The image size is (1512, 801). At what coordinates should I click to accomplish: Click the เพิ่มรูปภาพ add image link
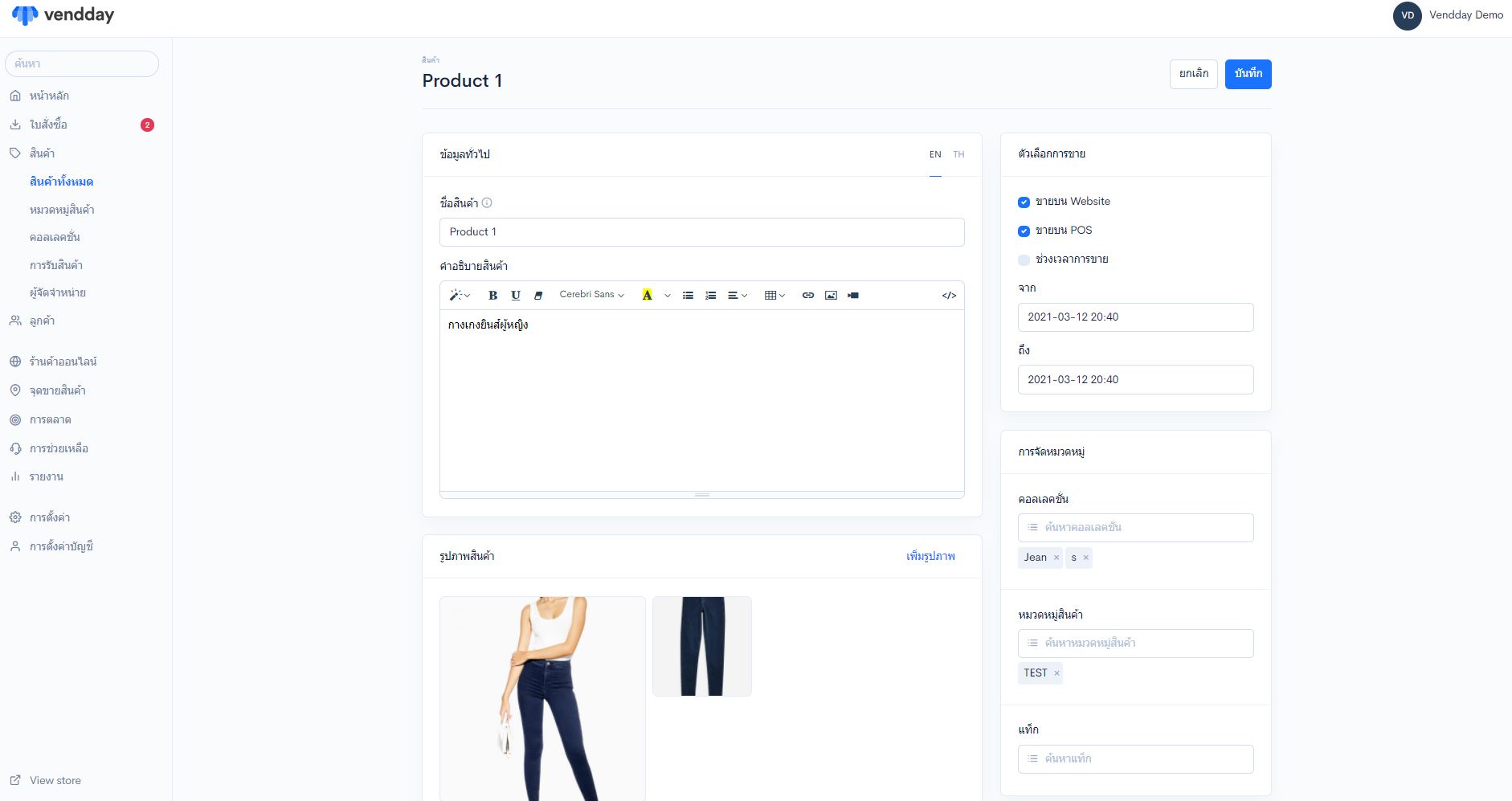click(x=930, y=556)
